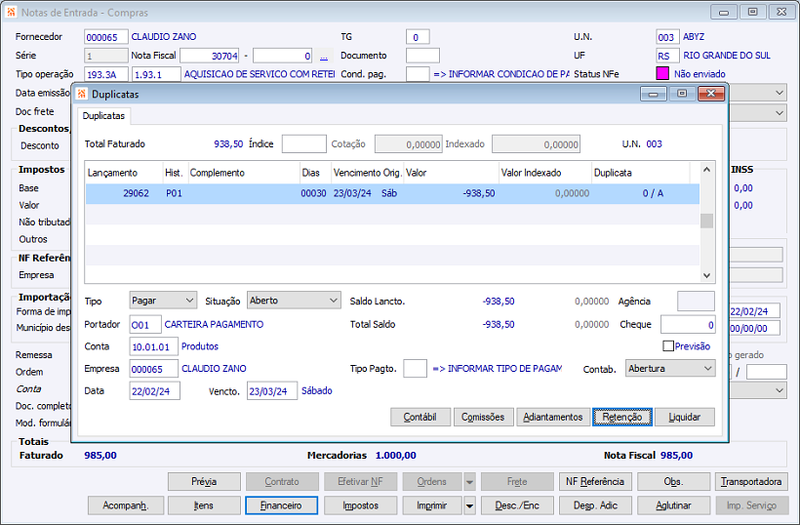The image size is (800, 525).
Task: Click the grid scrollbar down arrow
Action: point(707,276)
